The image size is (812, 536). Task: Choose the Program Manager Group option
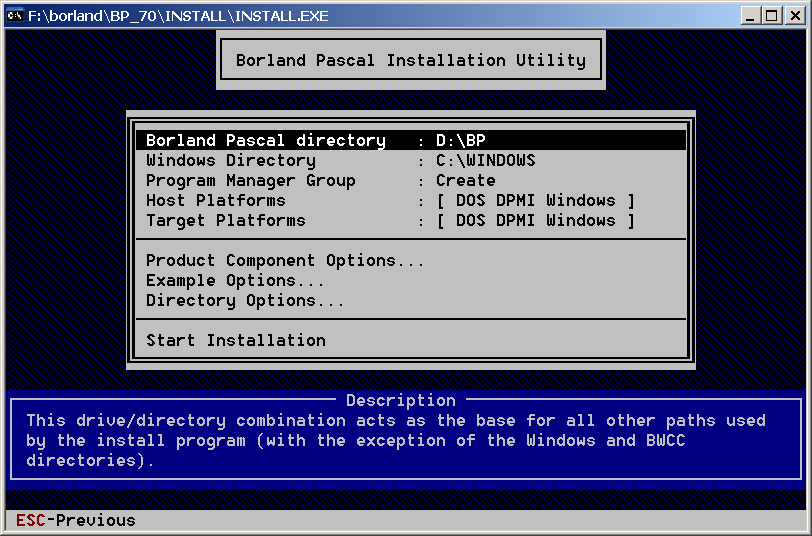pos(411,181)
